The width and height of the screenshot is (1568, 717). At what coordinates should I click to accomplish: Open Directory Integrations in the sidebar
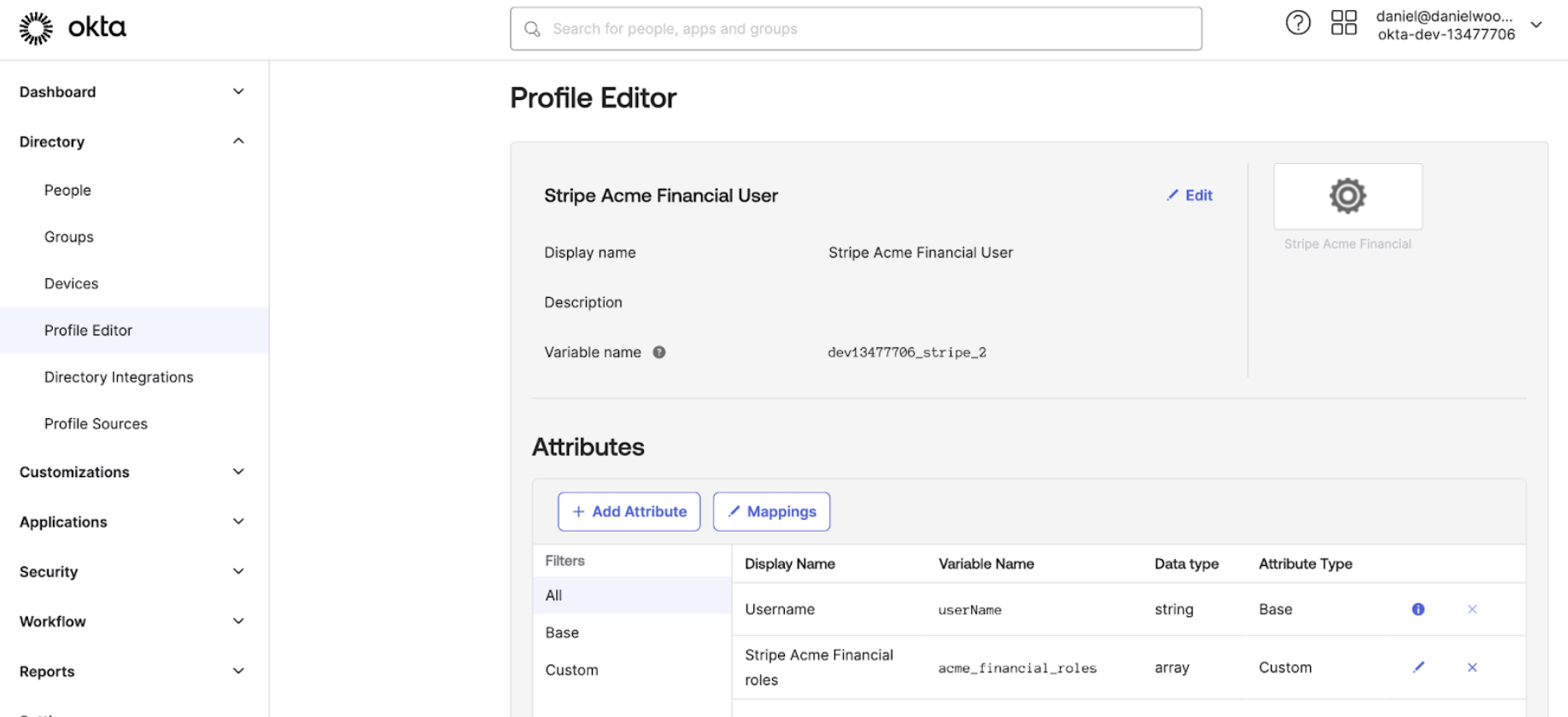119,377
